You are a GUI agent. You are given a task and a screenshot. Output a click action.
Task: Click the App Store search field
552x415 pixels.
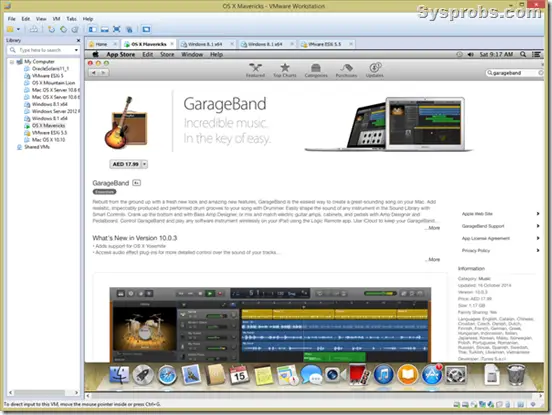click(x=514, y=73)
